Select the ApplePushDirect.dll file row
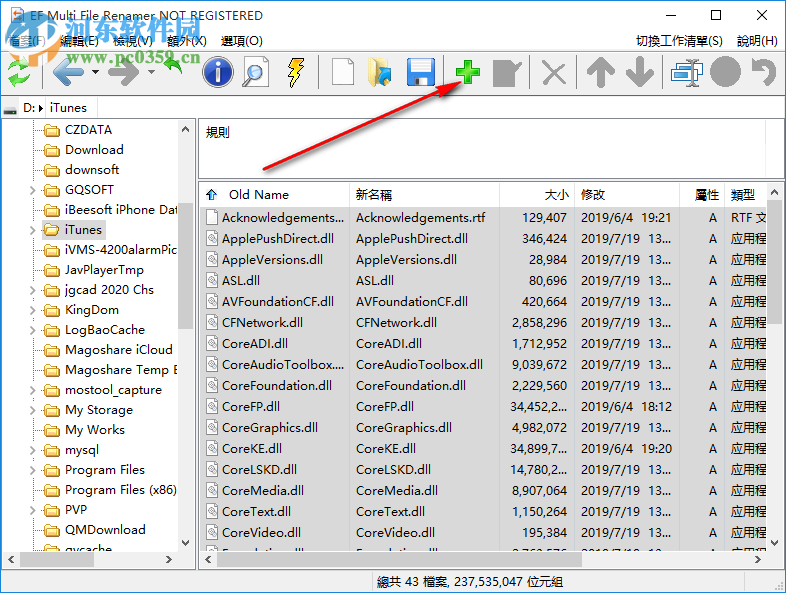786x593 pixels. coord(483,239)
